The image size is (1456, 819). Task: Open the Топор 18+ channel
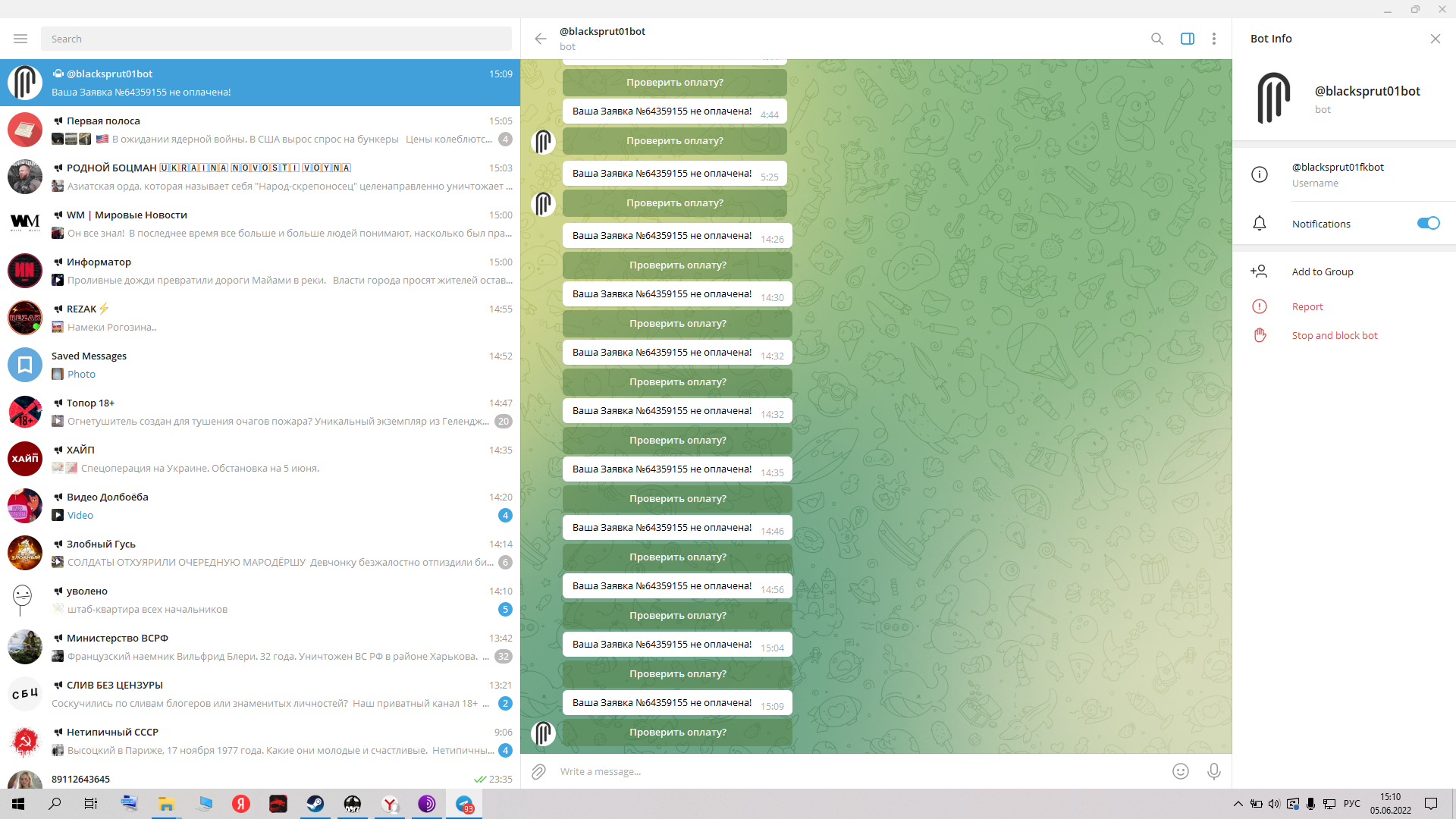pos(260,412)
